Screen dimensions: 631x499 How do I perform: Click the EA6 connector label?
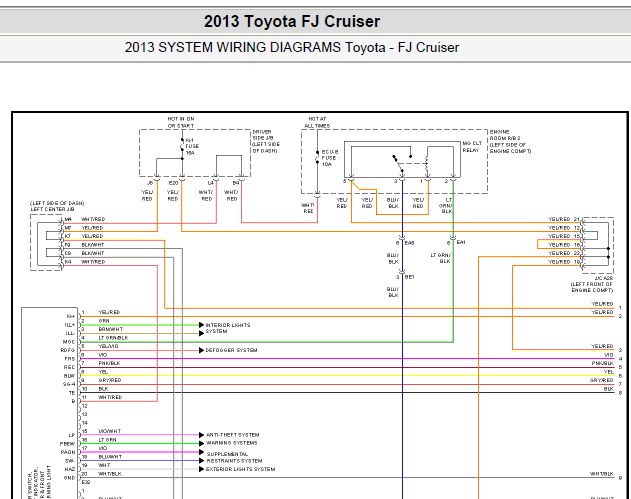coord(409,243)
